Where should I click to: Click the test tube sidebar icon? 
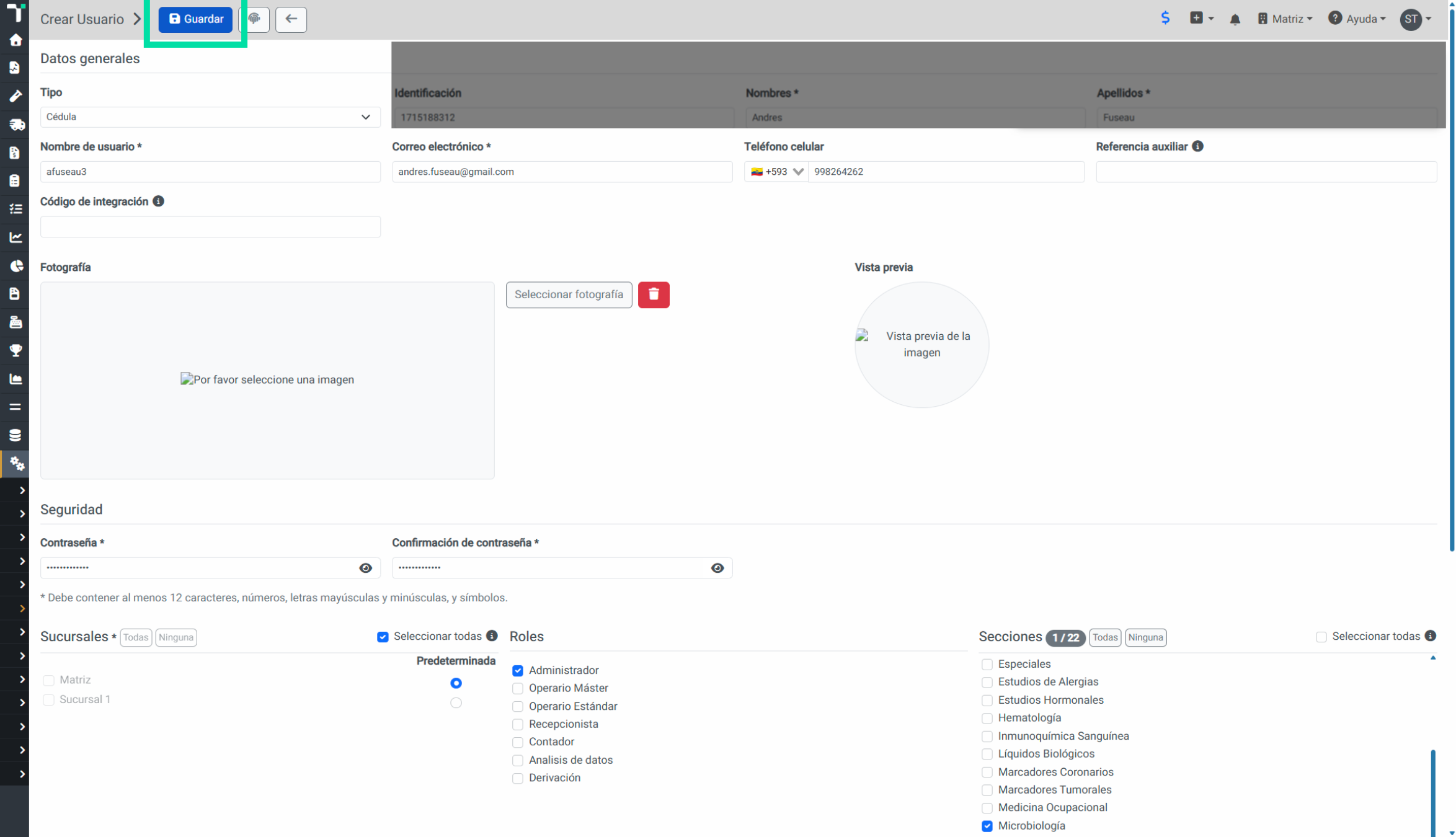pyautogui.click(x=16, y=96)
